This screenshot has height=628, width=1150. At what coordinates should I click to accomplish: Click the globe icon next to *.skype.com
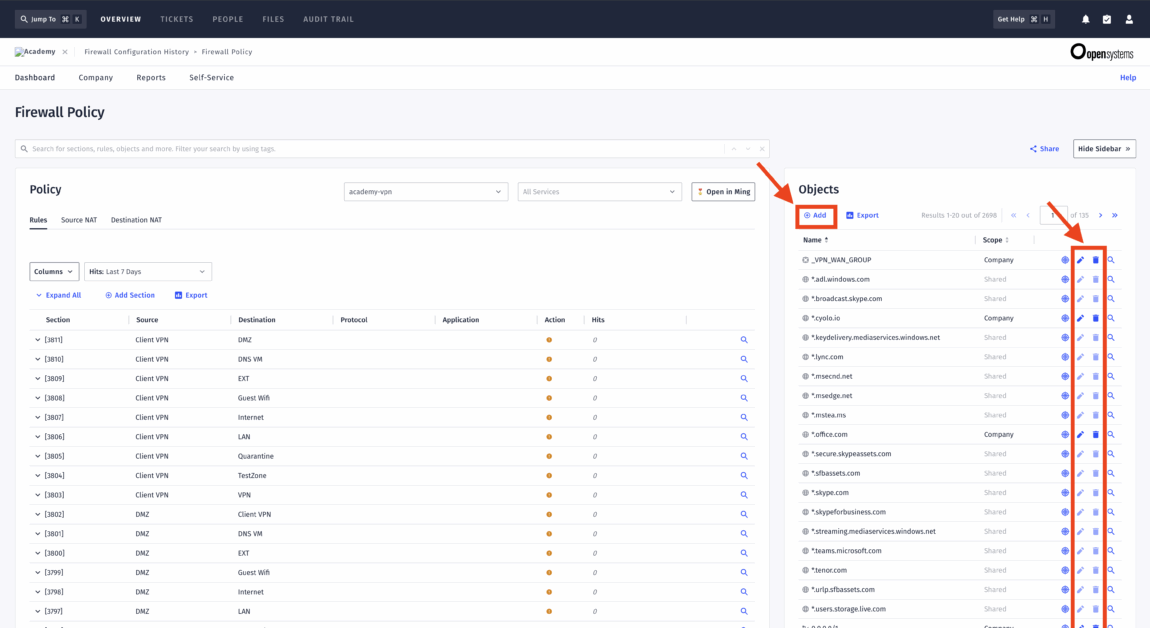coord(1064,492)
